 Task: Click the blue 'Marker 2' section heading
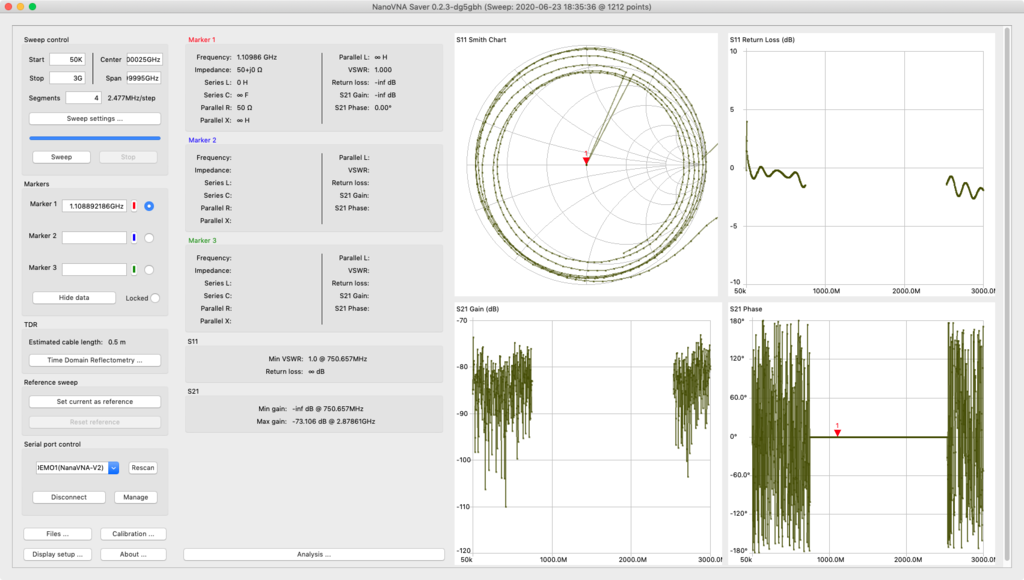pos(202,140)
